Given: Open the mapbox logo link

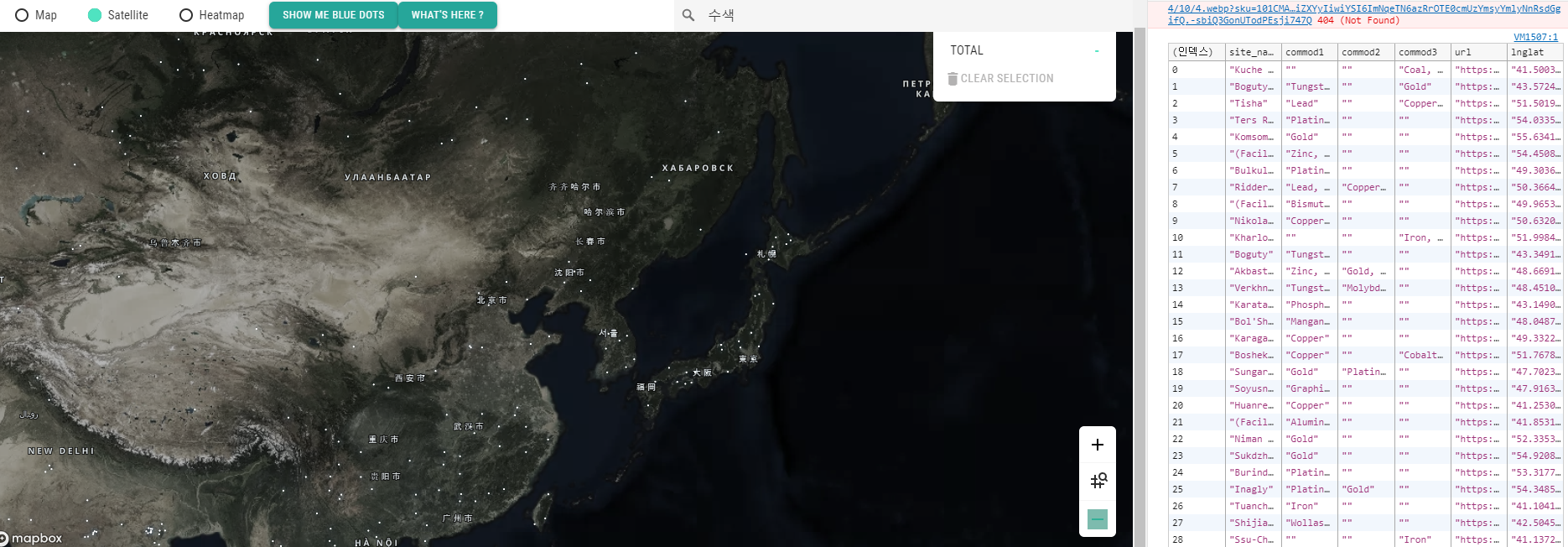Looking at the screenshot, I should click(32, 539).
